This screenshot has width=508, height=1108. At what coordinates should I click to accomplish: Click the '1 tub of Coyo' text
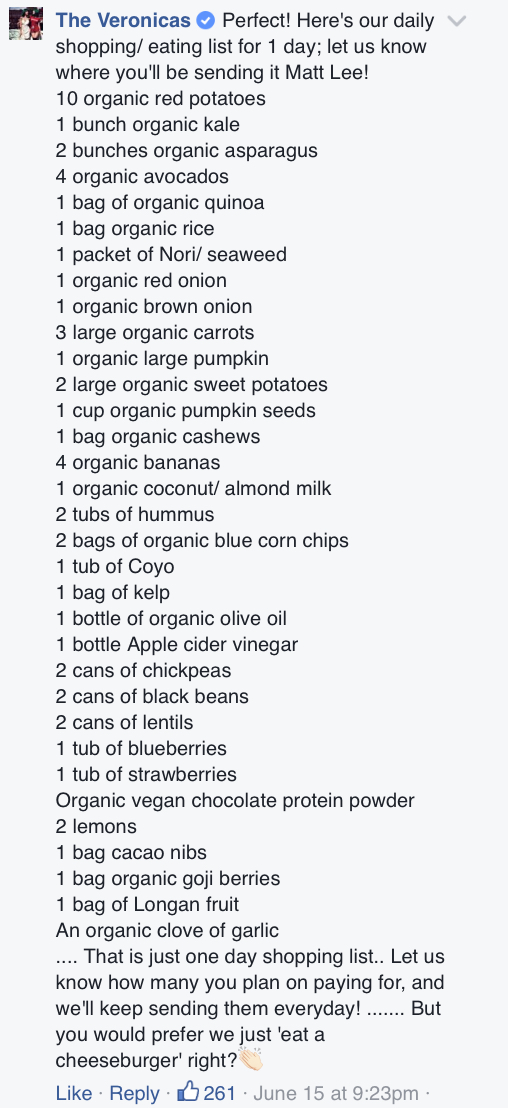coord(115,567)
